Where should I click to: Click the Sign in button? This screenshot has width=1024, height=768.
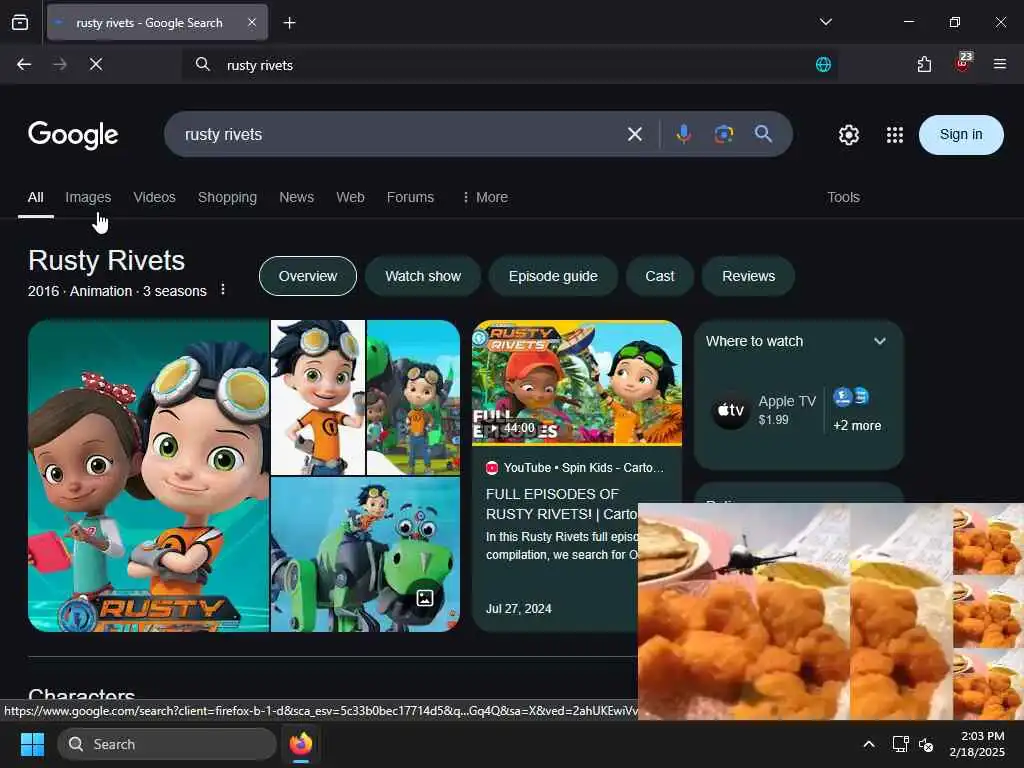[x=961, y=135]
